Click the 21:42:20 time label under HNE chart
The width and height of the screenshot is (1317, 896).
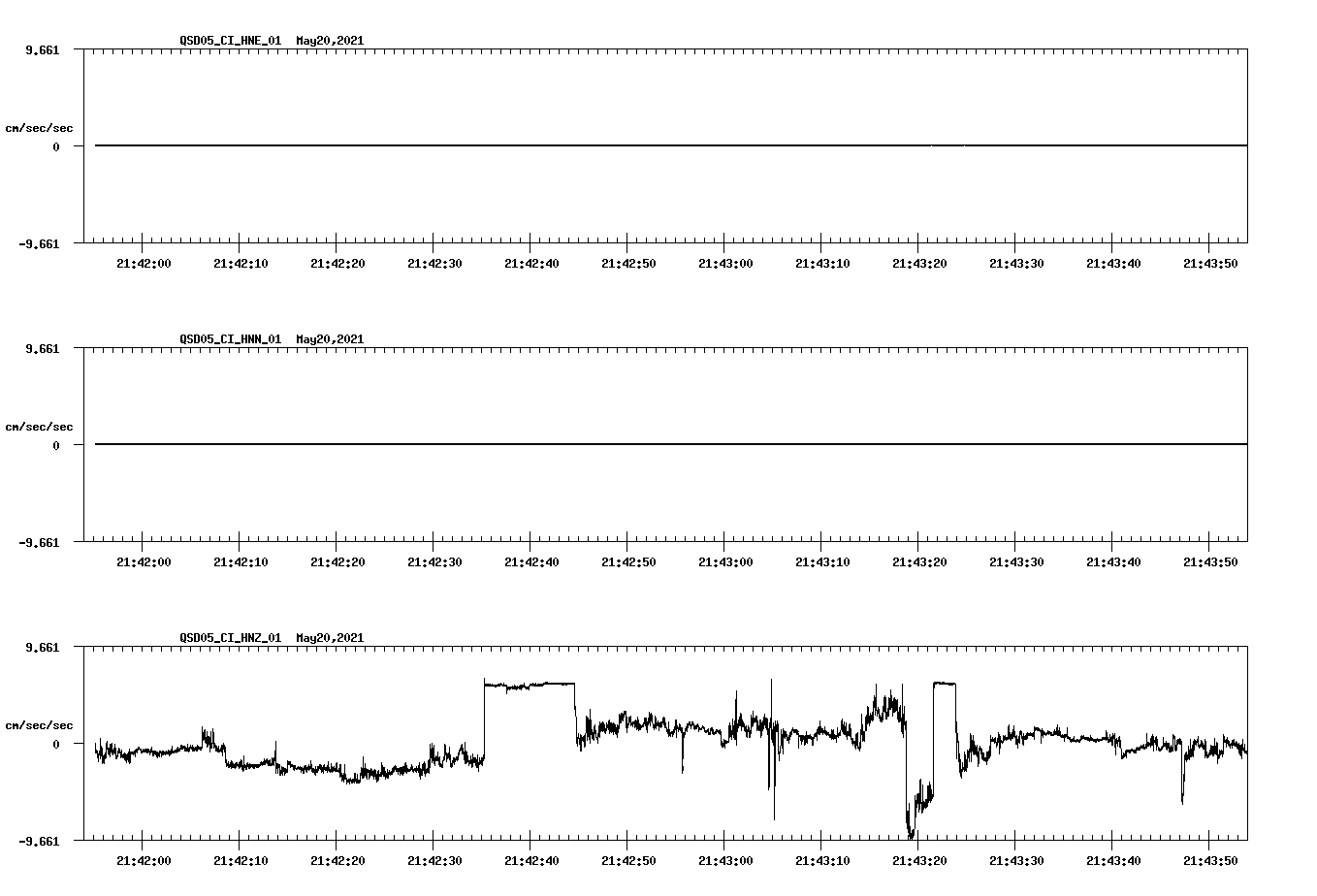[337, 263]
